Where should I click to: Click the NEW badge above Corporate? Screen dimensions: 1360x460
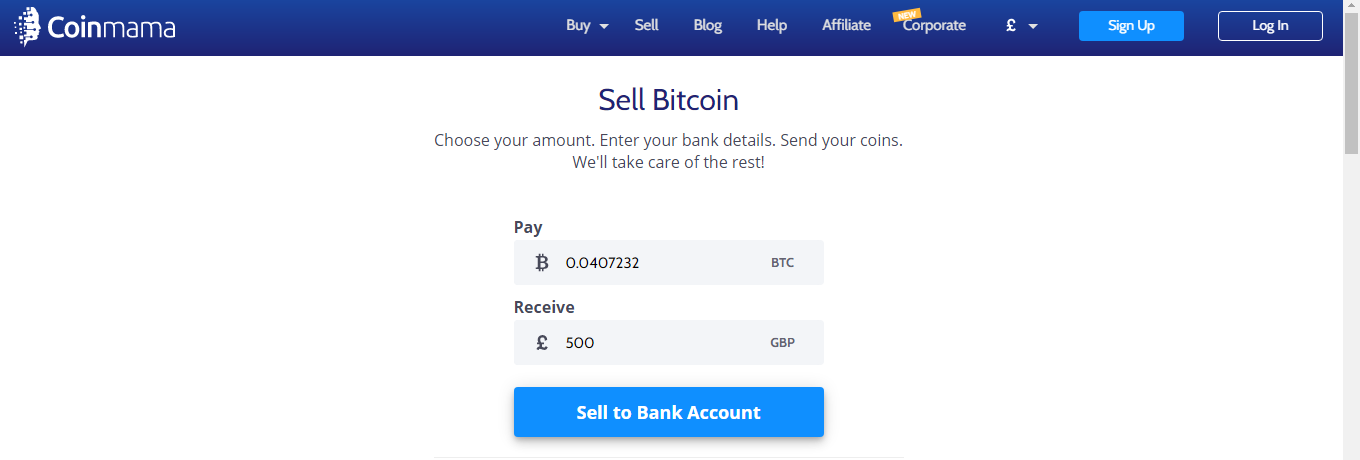click(x=907, y=15)
